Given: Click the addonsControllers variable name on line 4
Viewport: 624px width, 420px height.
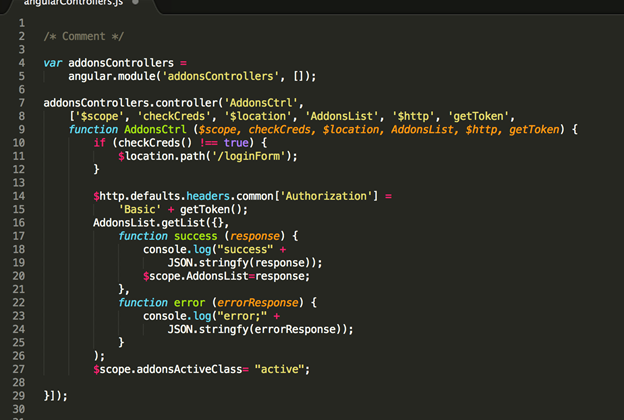Looking at the screenshot, I should pos(121,63).
